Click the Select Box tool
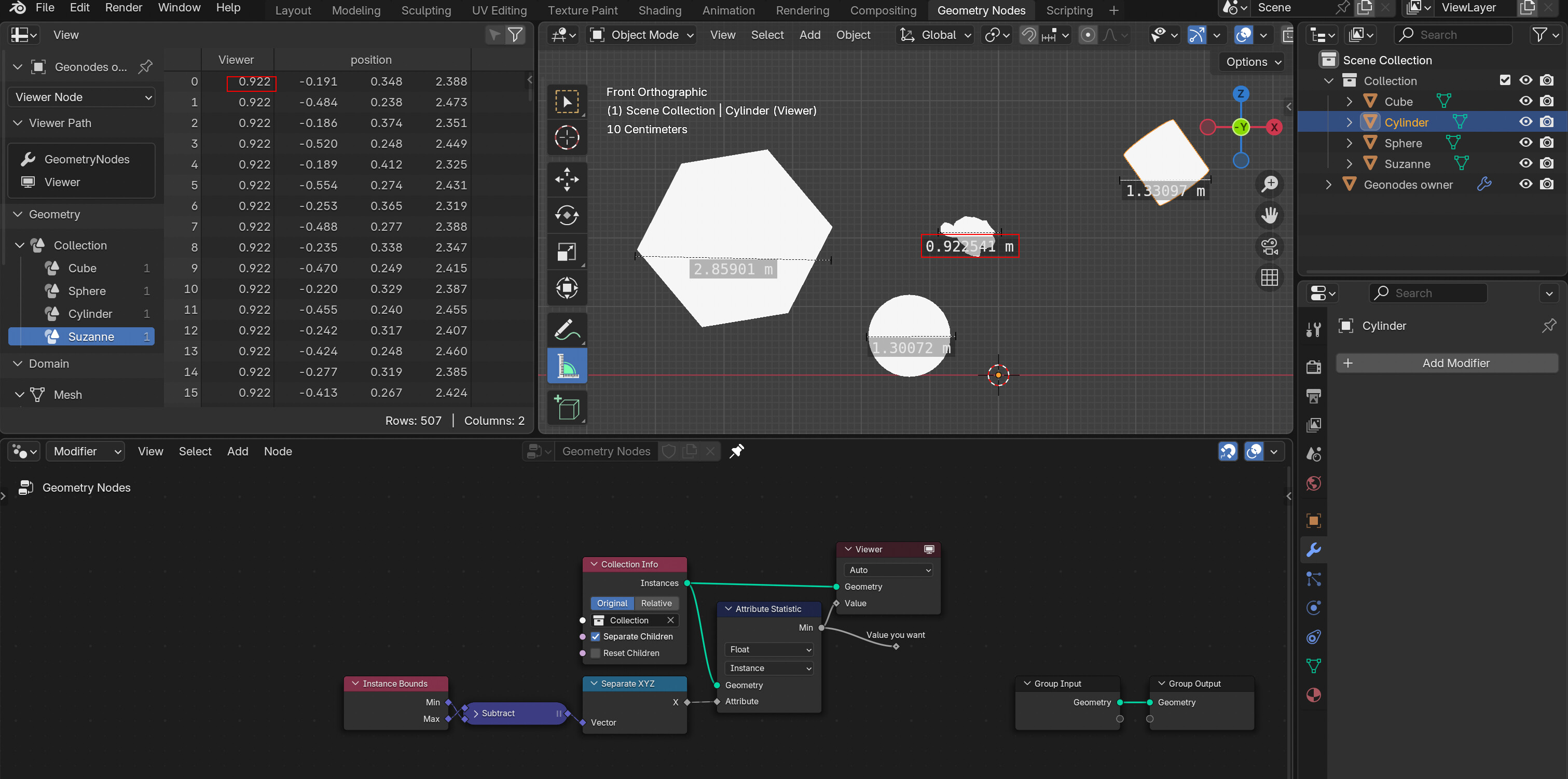Image resolution: width=1568 pixels, height=779 pixels. pyautogui.click(x=567, y=102)
